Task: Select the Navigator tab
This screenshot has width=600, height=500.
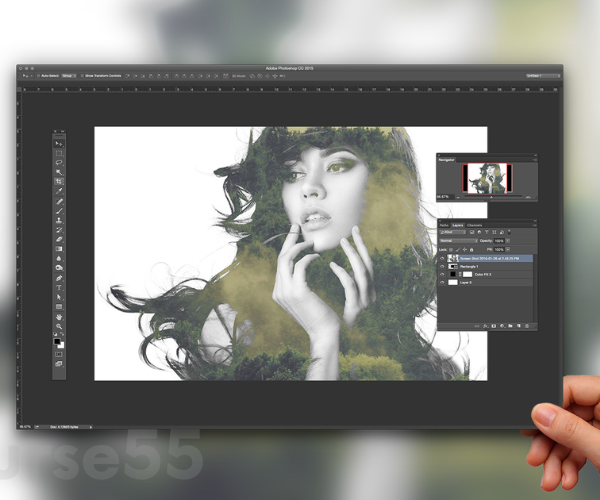Action: (446, 160)
